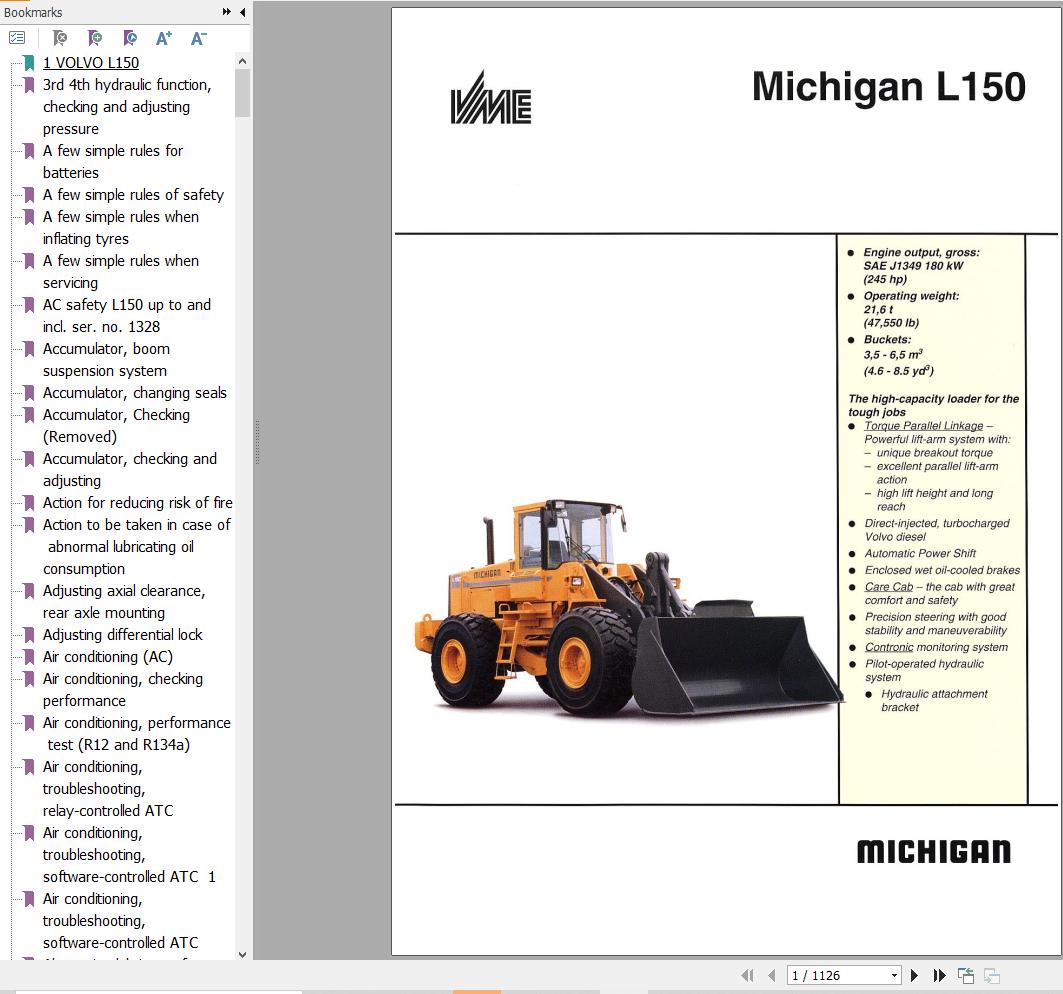Select 'Air conditioning, troubleshooting, relay-controlled ATC'
The height and width of the screenshot is (994, 1063).
tap(108, 789)
